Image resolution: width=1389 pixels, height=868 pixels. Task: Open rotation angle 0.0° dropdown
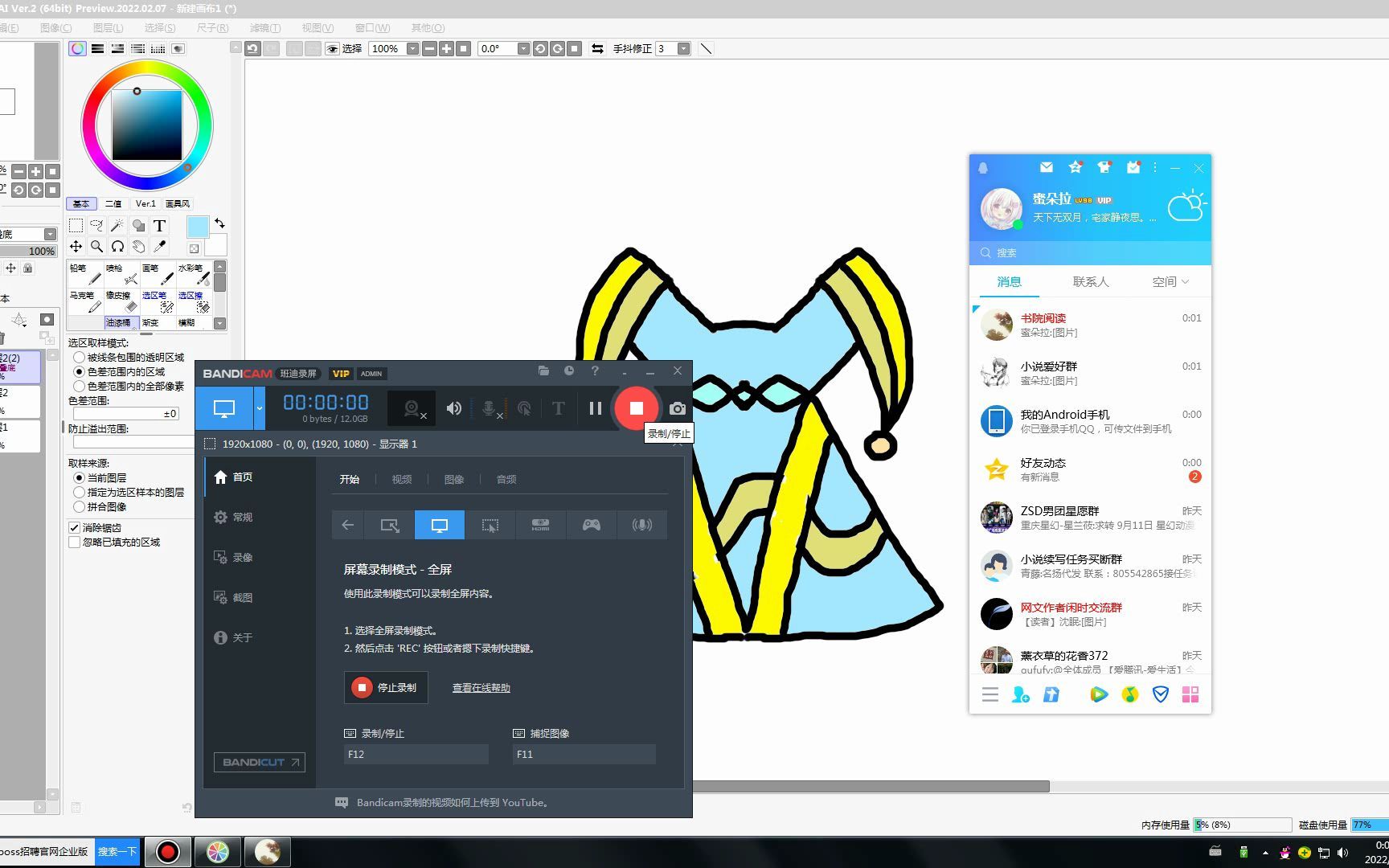click(523, 49)
